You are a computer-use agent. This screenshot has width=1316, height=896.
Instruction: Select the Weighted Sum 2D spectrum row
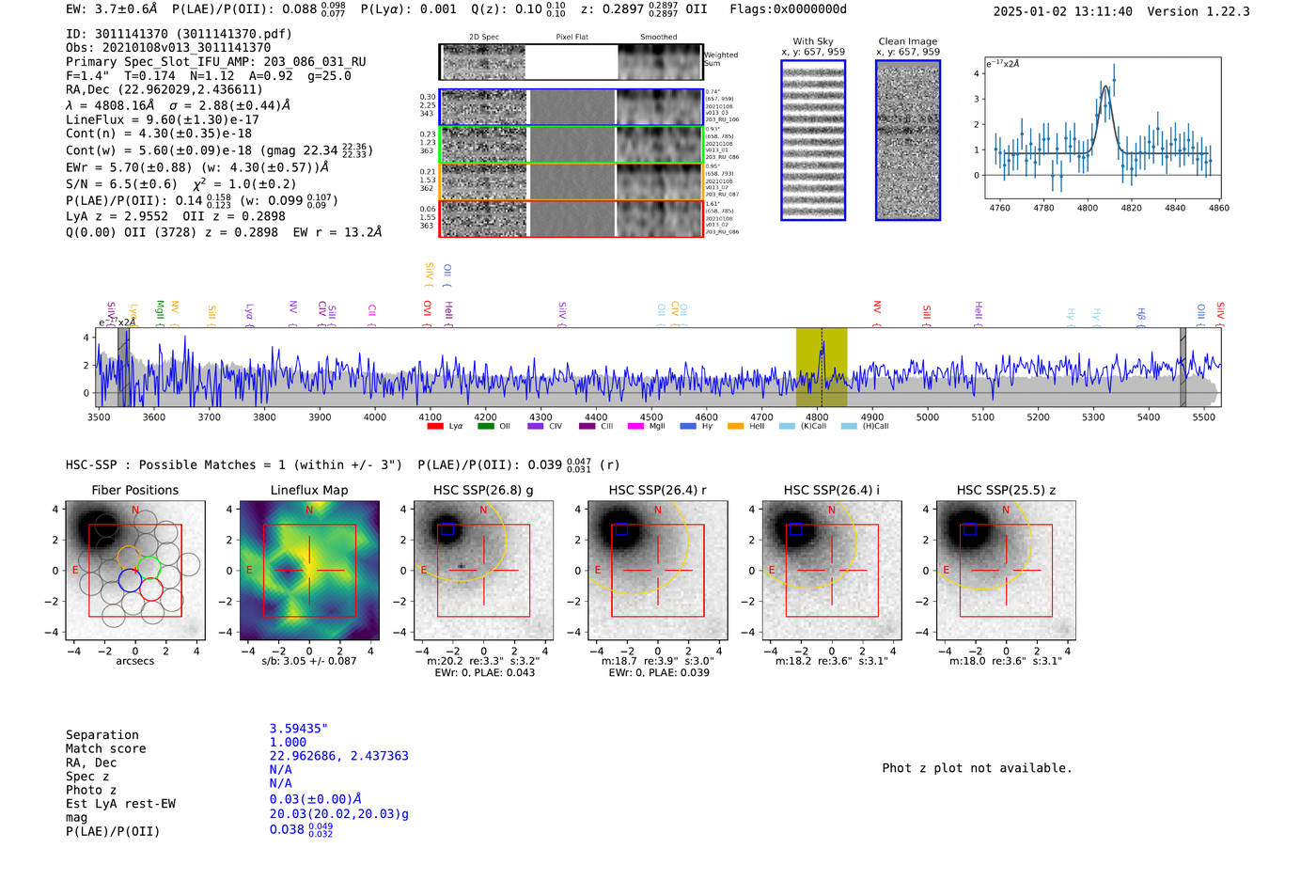pyautogui.click(x=572, y=62)
